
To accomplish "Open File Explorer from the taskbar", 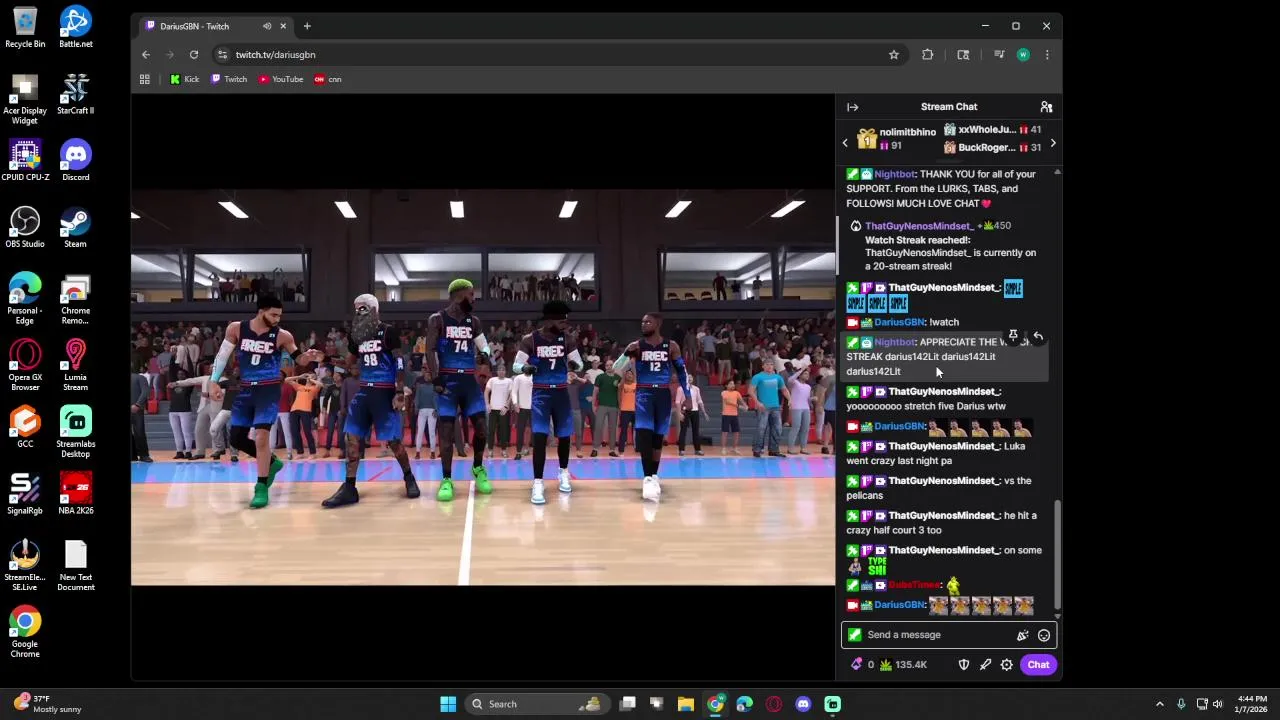I will click(686, 704).
